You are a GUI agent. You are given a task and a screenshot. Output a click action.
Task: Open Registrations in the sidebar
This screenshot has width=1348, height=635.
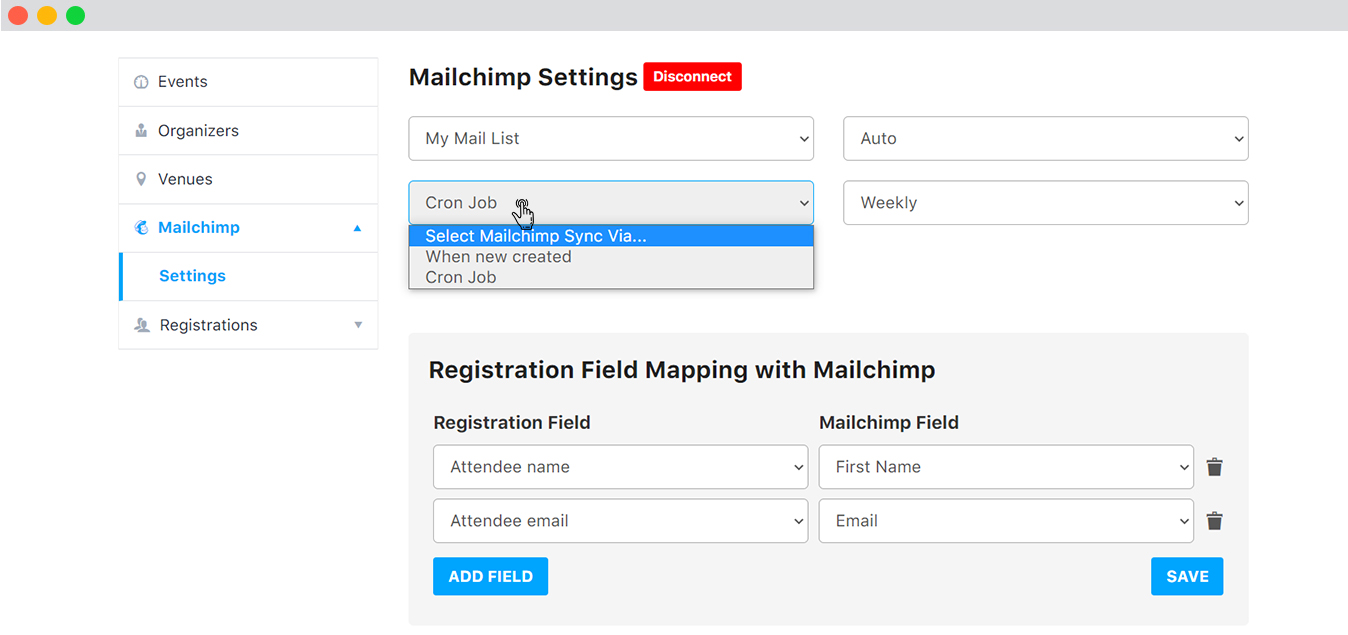point(248,325)
